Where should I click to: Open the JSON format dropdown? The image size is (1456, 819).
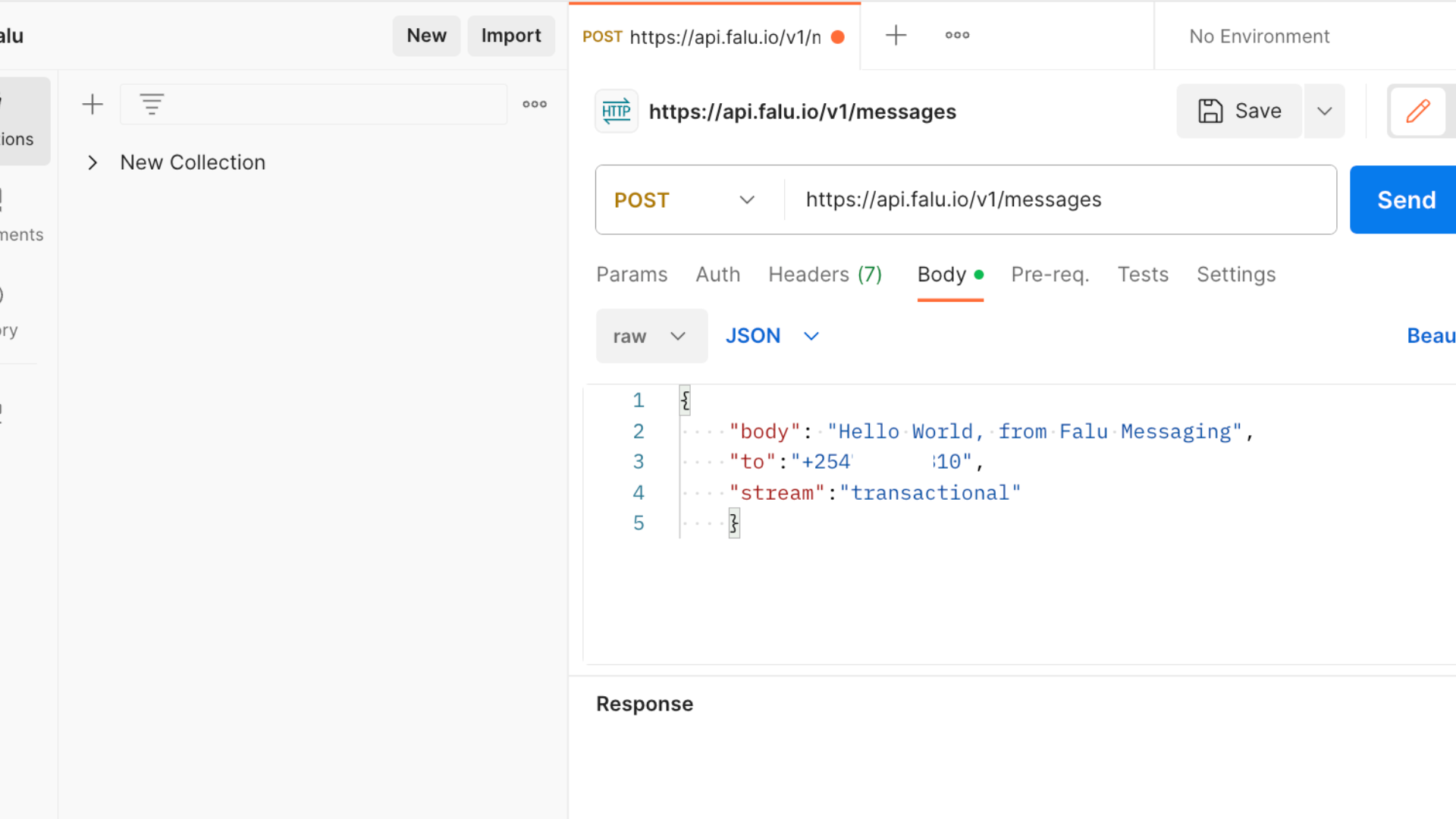772,336
